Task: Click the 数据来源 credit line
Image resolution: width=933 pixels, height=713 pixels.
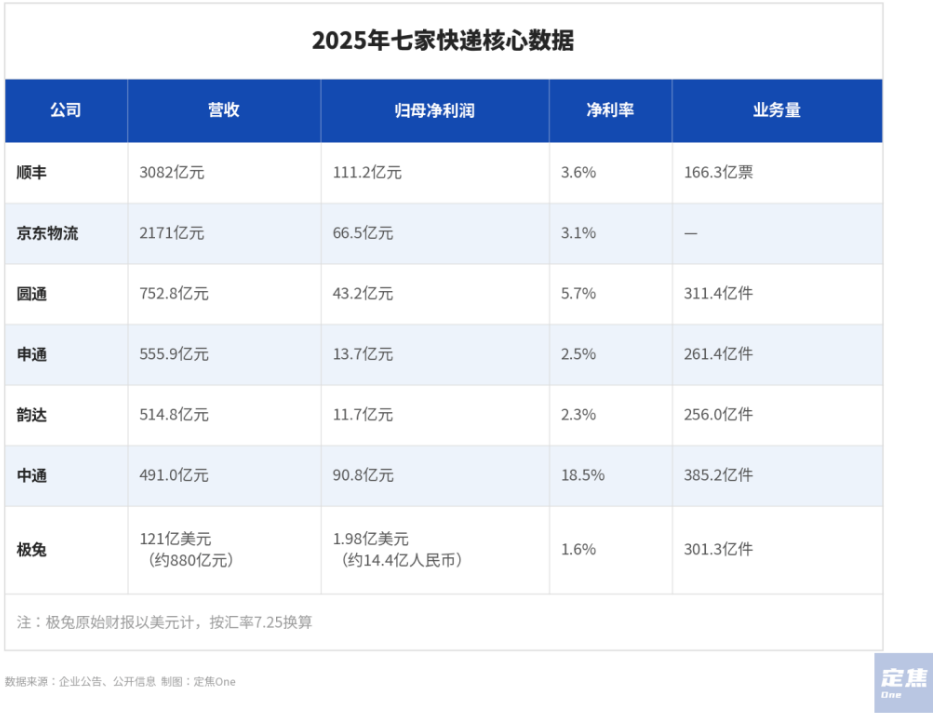Action: coord(120,682)
